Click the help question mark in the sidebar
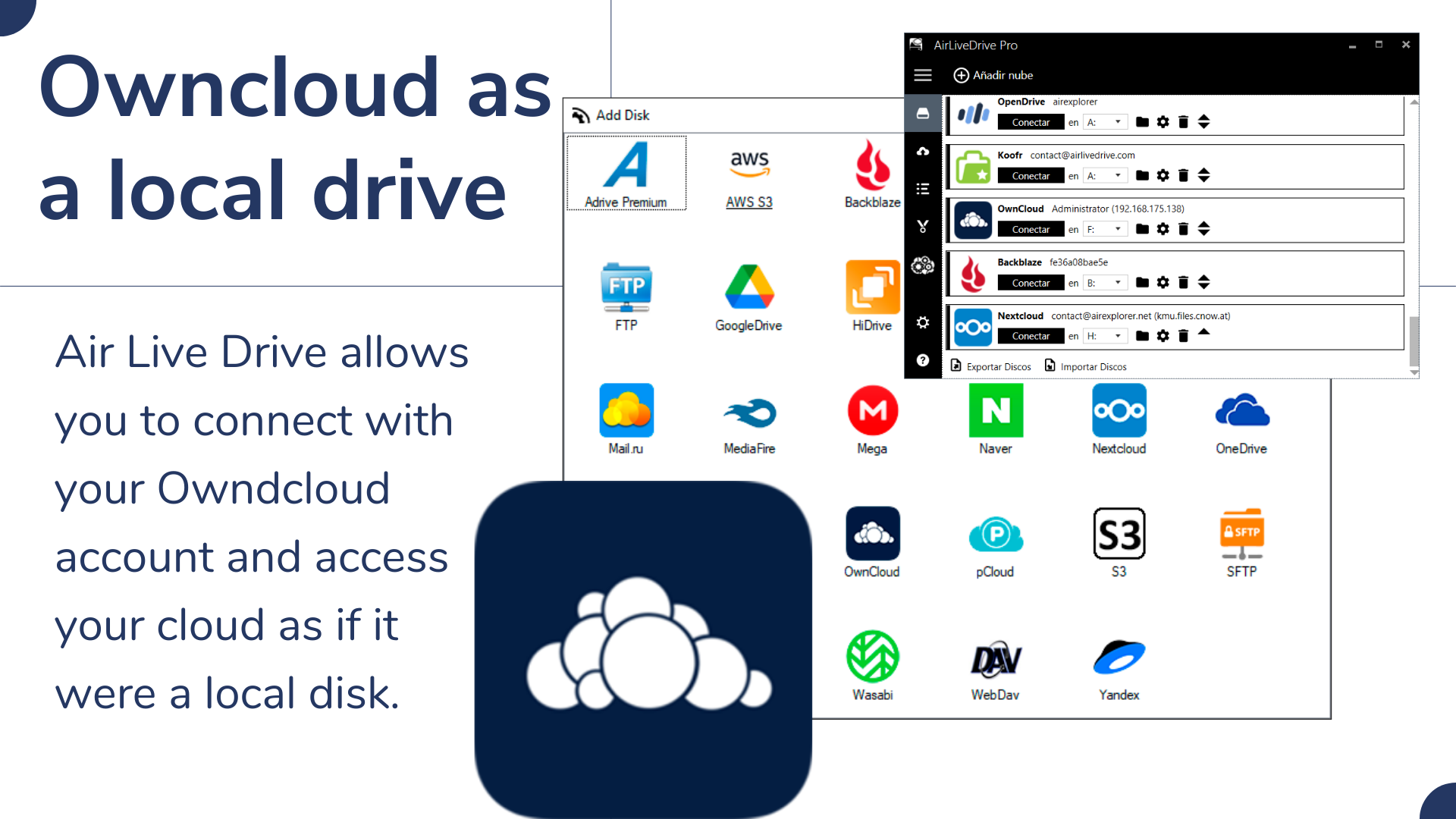The image size is (1456, 819). pos(923,360)
